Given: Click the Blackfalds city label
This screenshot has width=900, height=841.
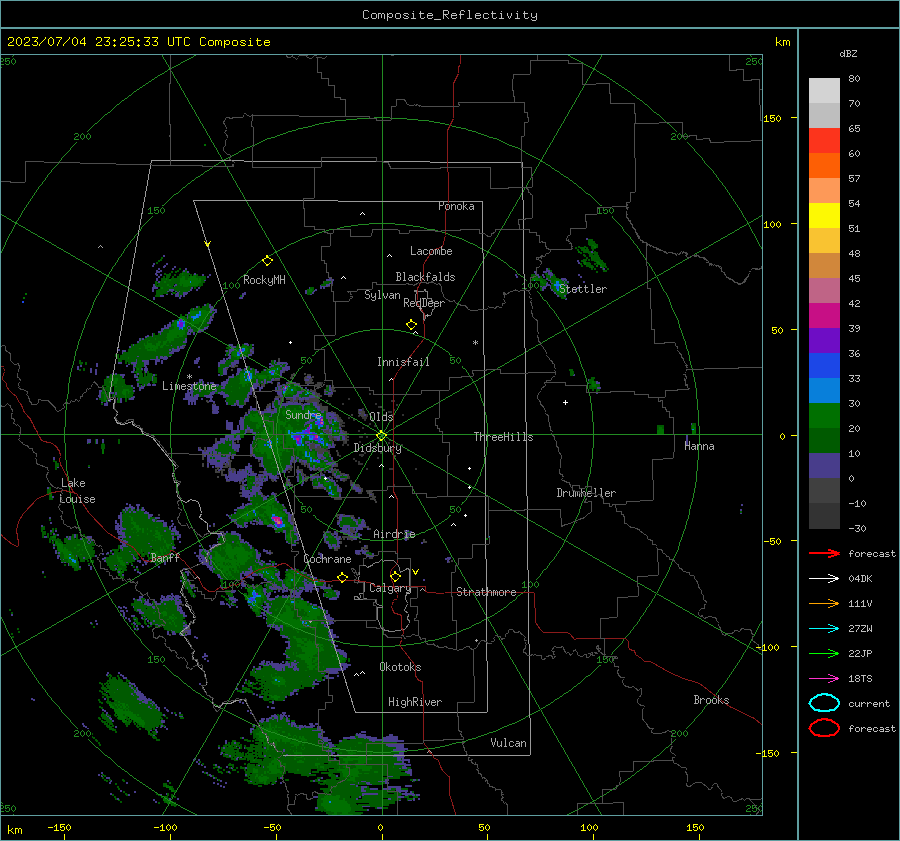Looking at the screenshot, I should tap(425, 277).
